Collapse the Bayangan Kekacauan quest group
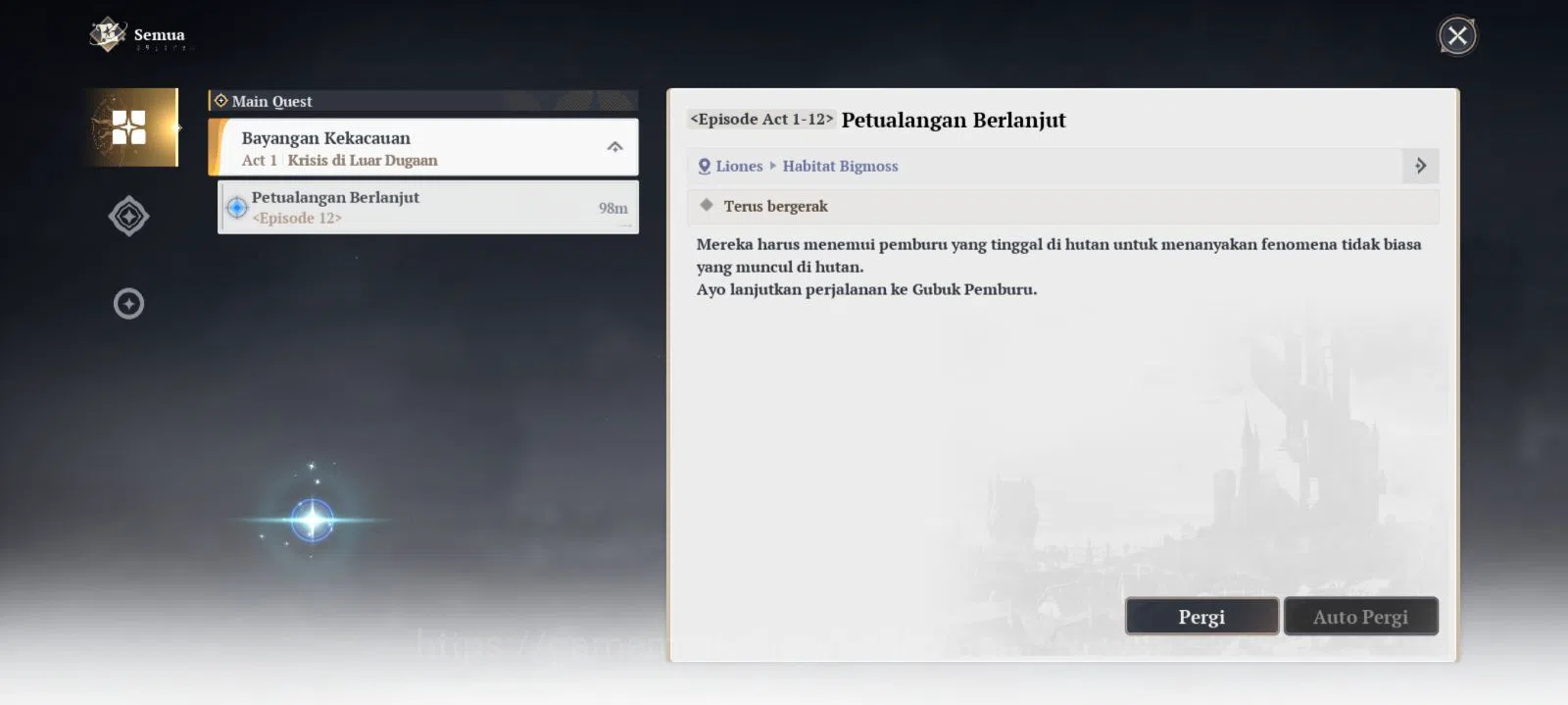The width and height of the screenshot is (1568, 705). tap(614, 147)
